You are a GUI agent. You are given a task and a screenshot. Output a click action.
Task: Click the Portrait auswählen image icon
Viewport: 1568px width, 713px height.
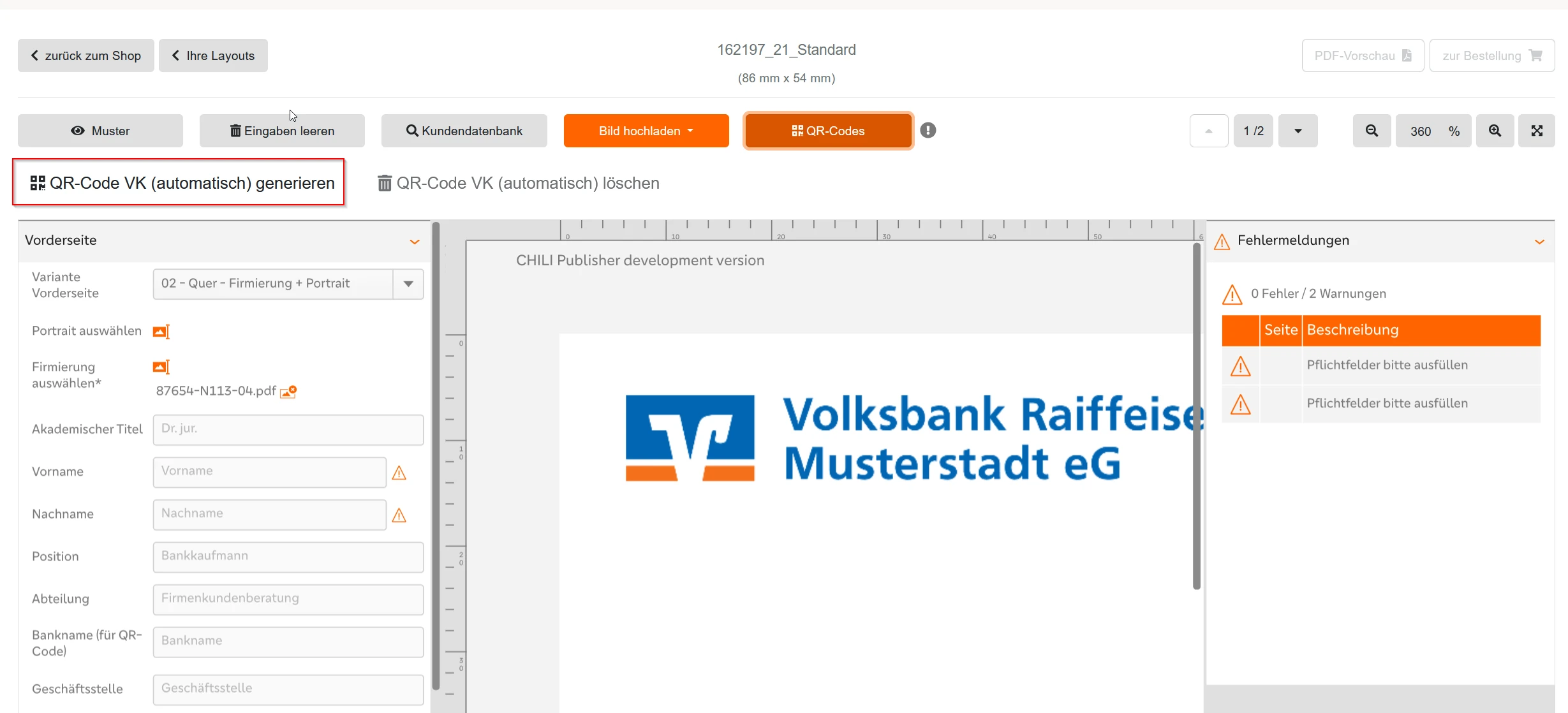[x=161, y=332]
